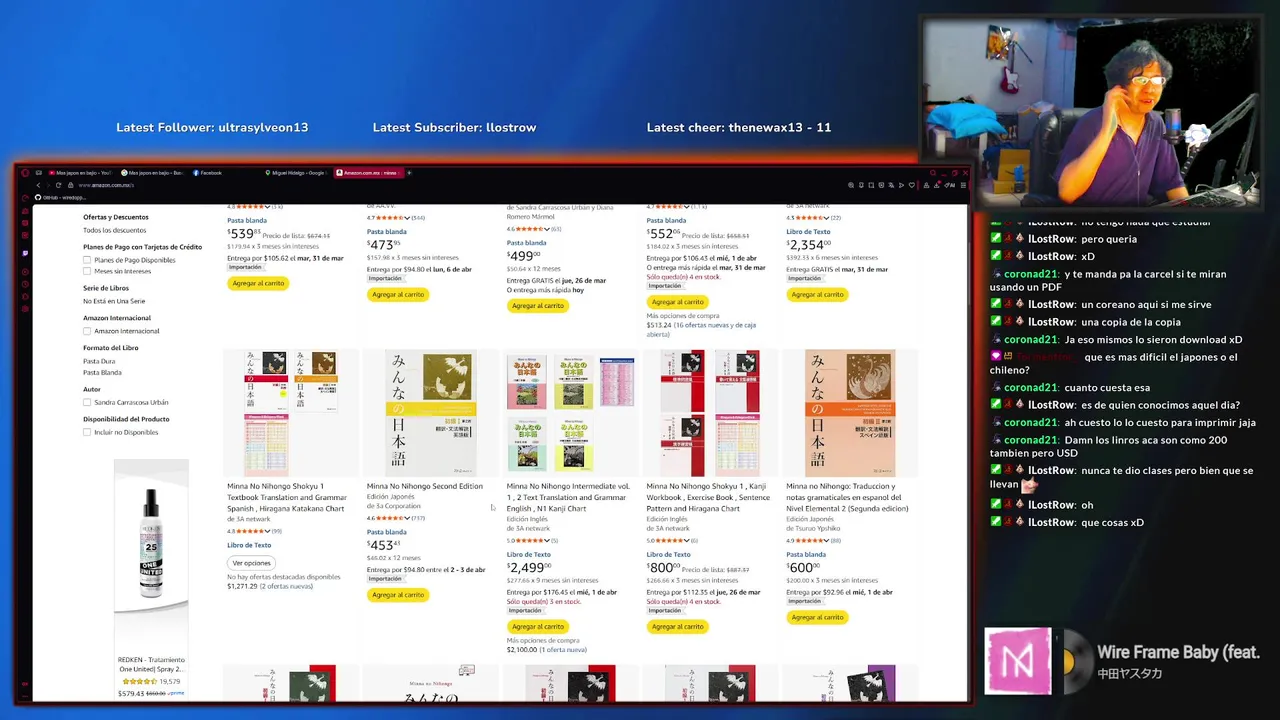This screenshot has width=1280, height=720.
Task: Go forward with the browser arrow
Action: pos(48,185)
